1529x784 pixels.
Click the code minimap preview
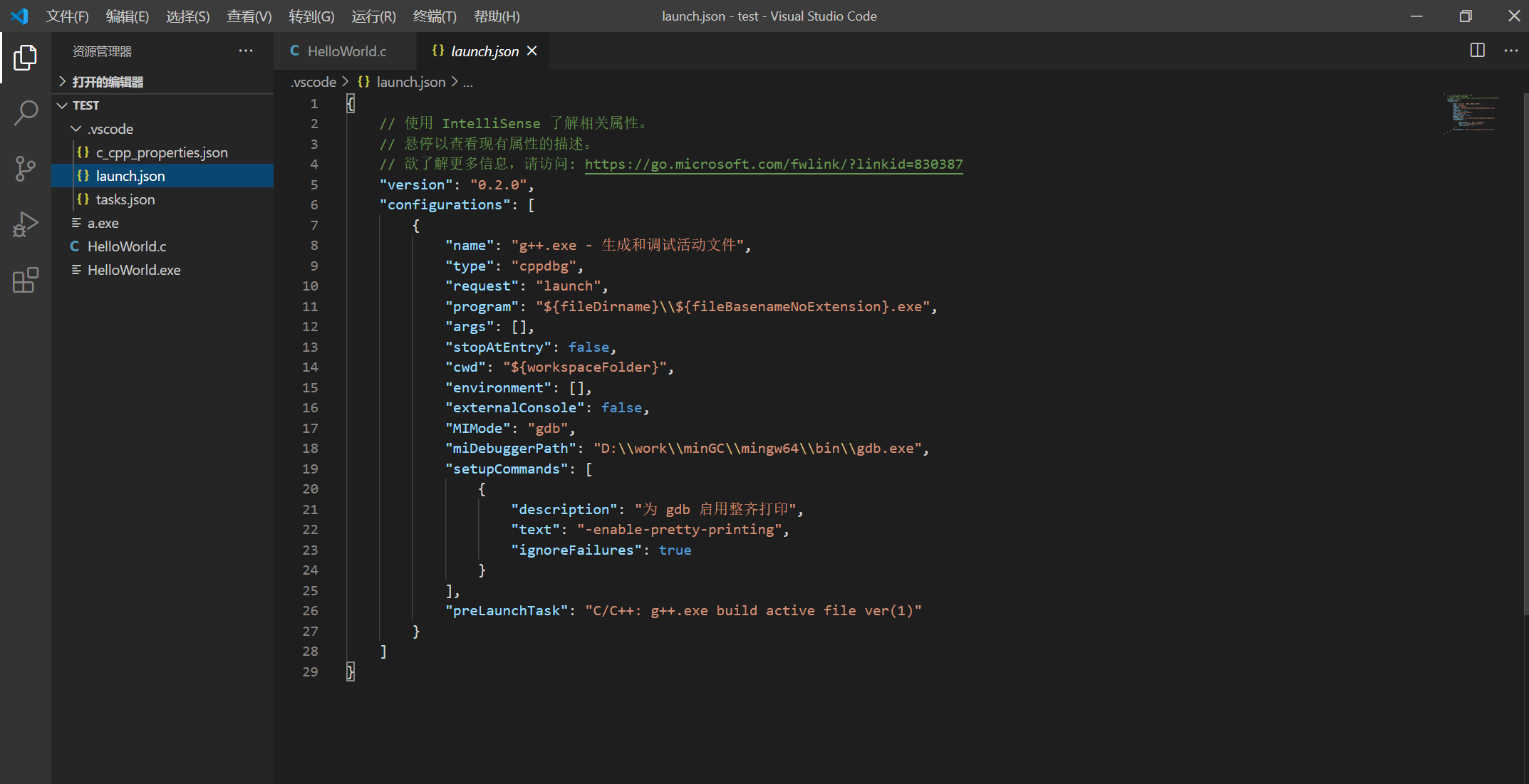click(x=1472, y=114)
